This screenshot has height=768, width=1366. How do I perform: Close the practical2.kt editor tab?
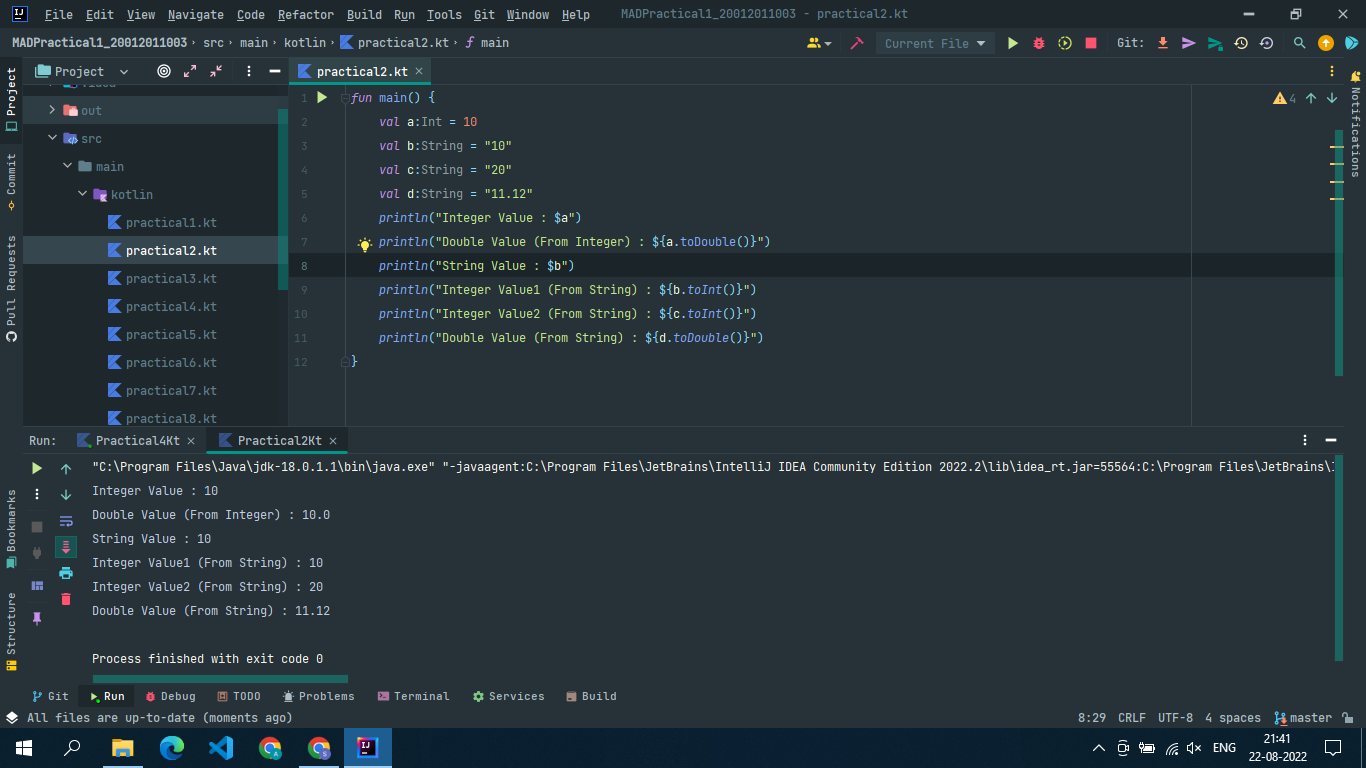click(x=419, y=71)
